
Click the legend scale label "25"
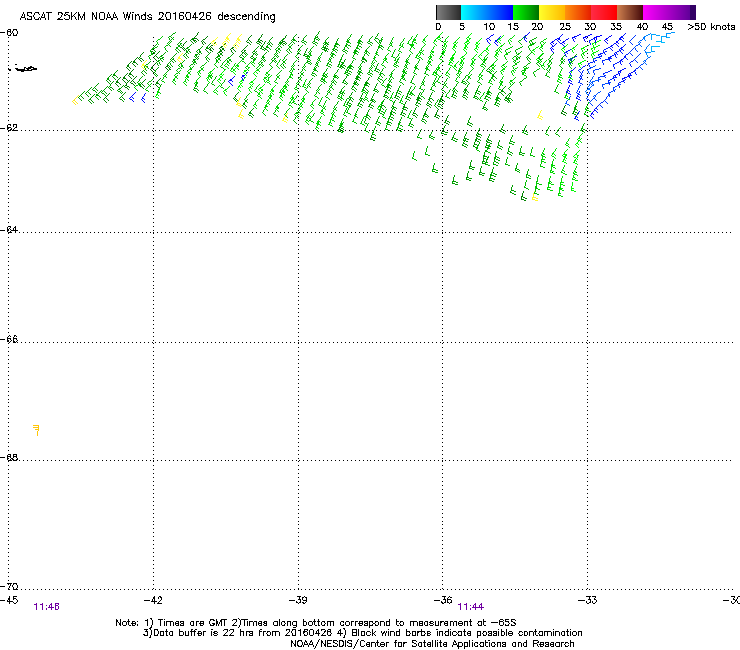(x=565, y=27)
